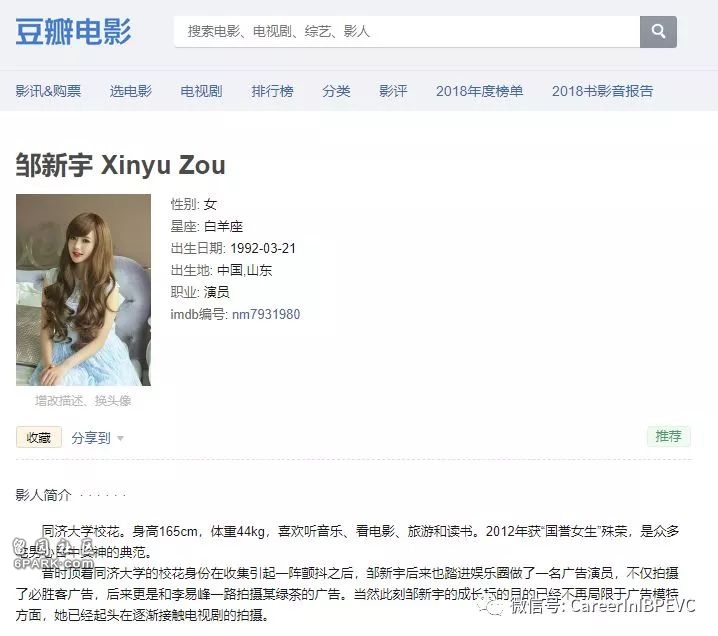Click the 影人简介 section heading
718x636 pixels.
tap(44, 495)
